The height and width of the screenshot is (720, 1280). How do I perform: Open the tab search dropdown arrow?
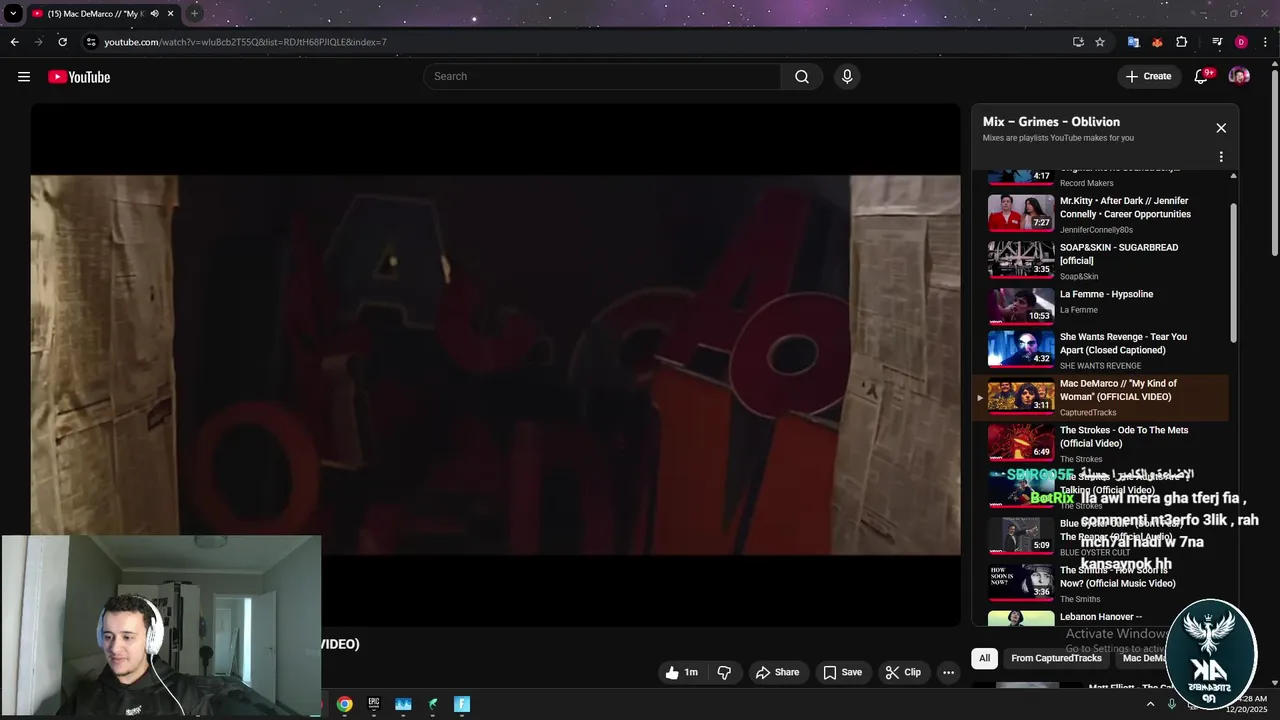13,13
